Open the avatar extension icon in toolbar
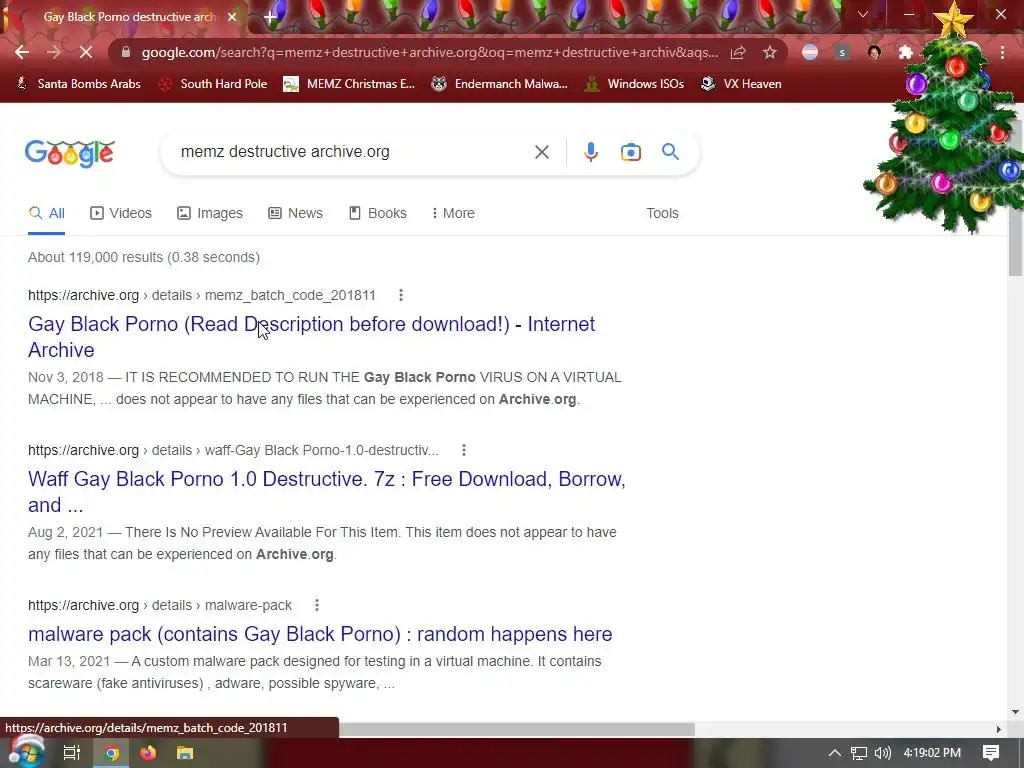Screen dimensions: 1024x768 874,52
